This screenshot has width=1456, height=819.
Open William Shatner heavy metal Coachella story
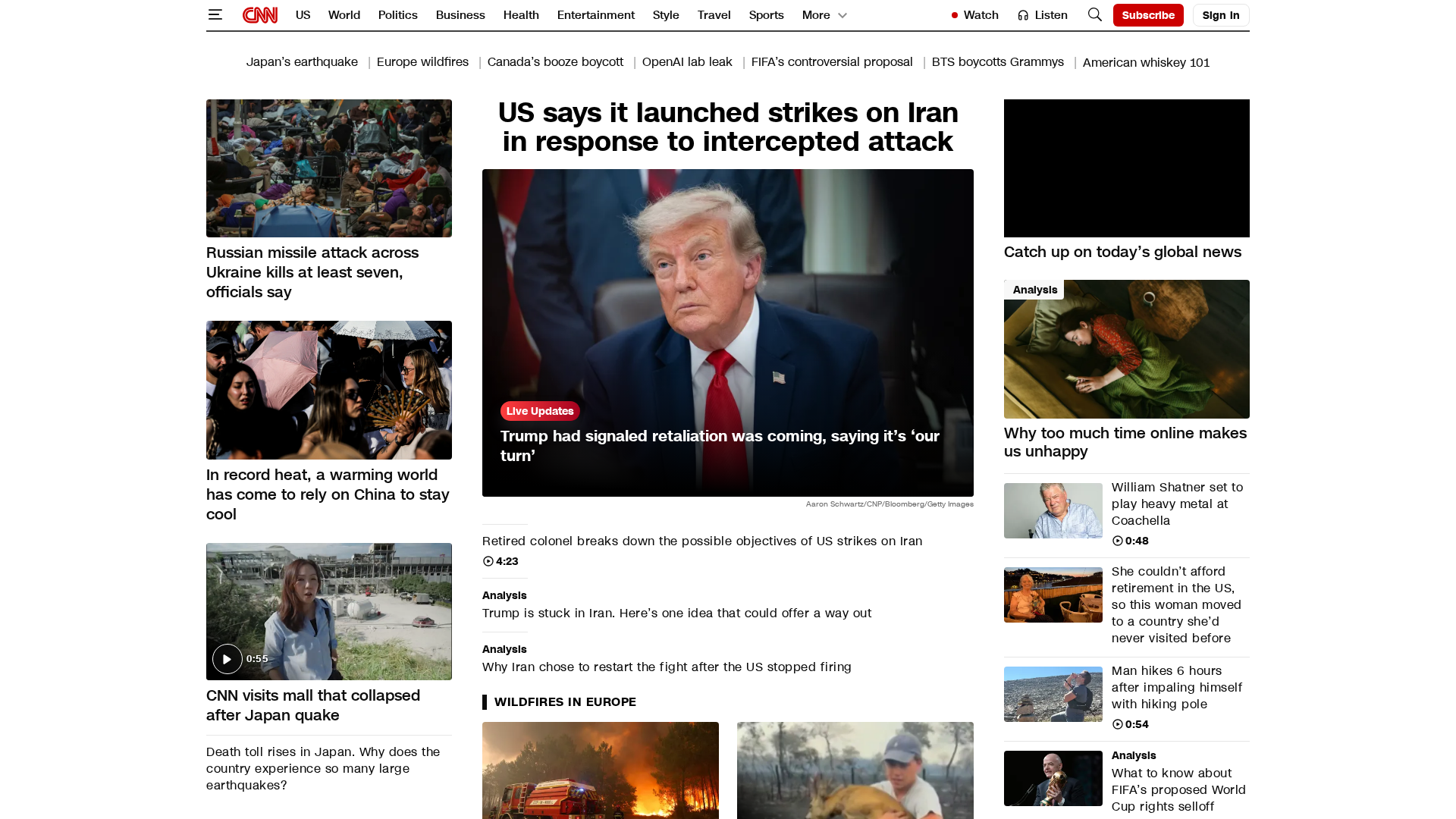(x=1177, y=504)
